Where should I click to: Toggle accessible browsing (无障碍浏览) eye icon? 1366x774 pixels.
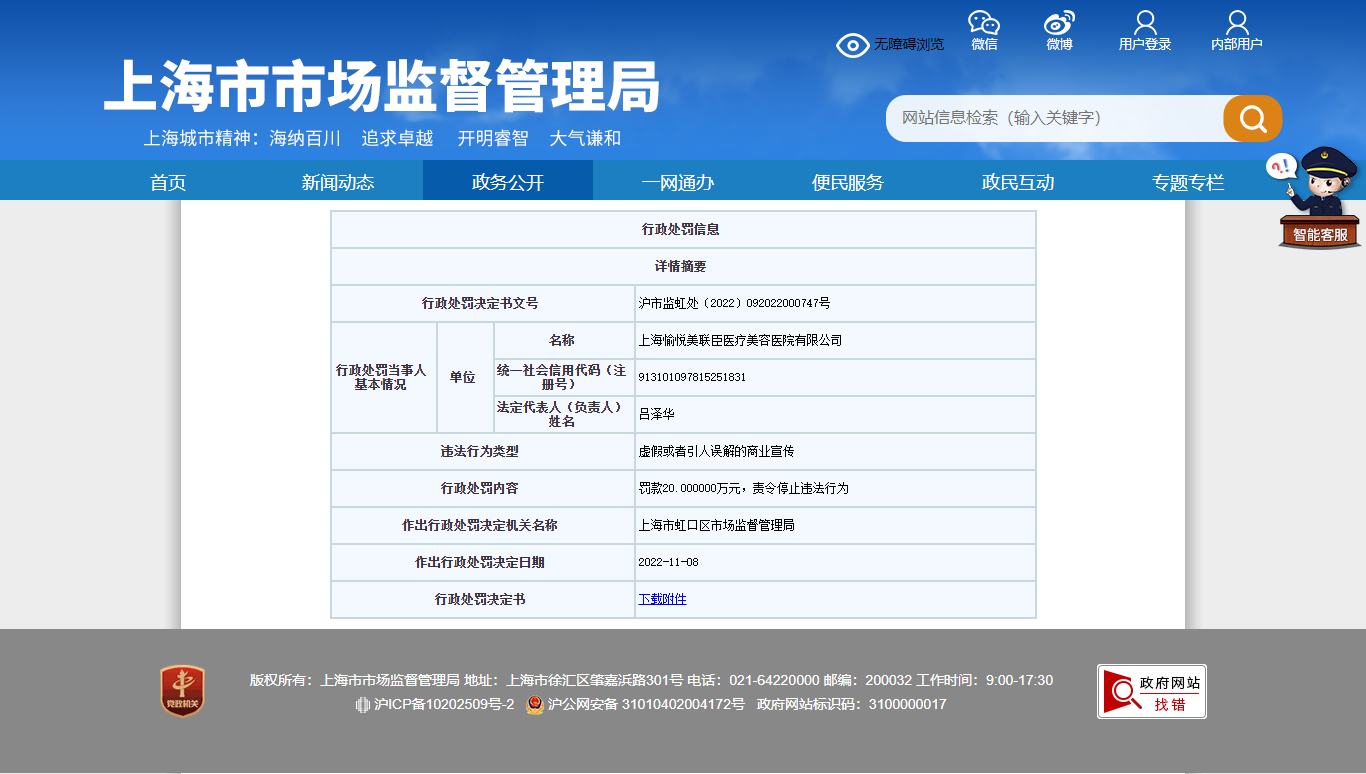[x=852, y=45]
